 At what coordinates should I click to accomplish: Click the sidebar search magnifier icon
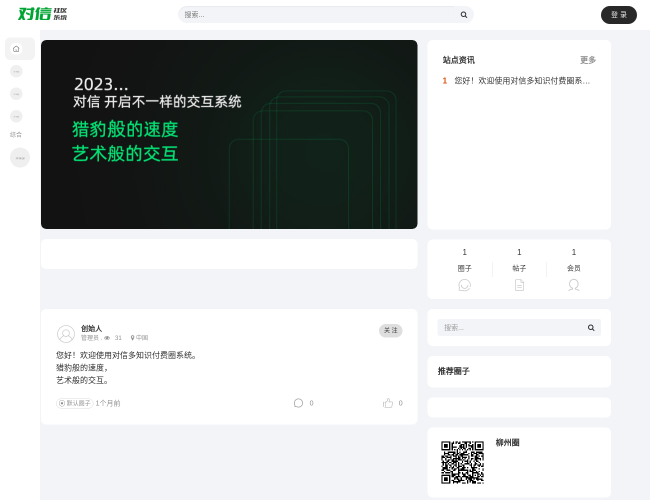pyautogui.click(x=591, y=328)
